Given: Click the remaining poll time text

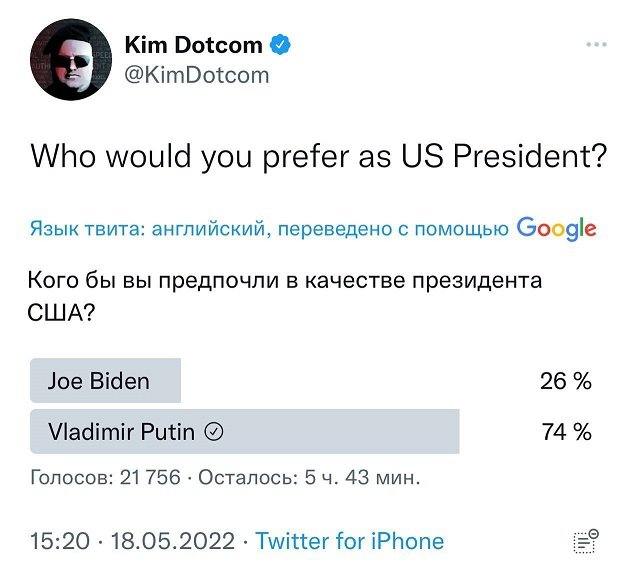Looking at the screenshot, I should (309, 477).
